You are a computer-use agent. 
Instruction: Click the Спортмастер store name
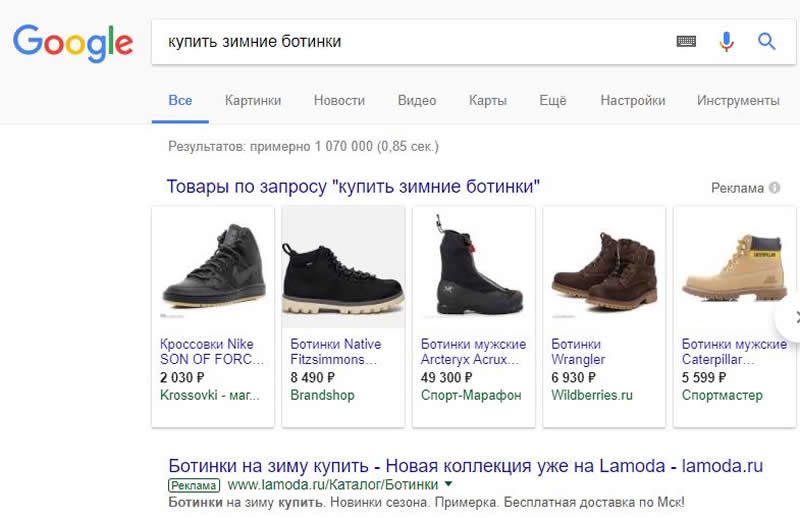pyautogui.click(x=722, y=395)
